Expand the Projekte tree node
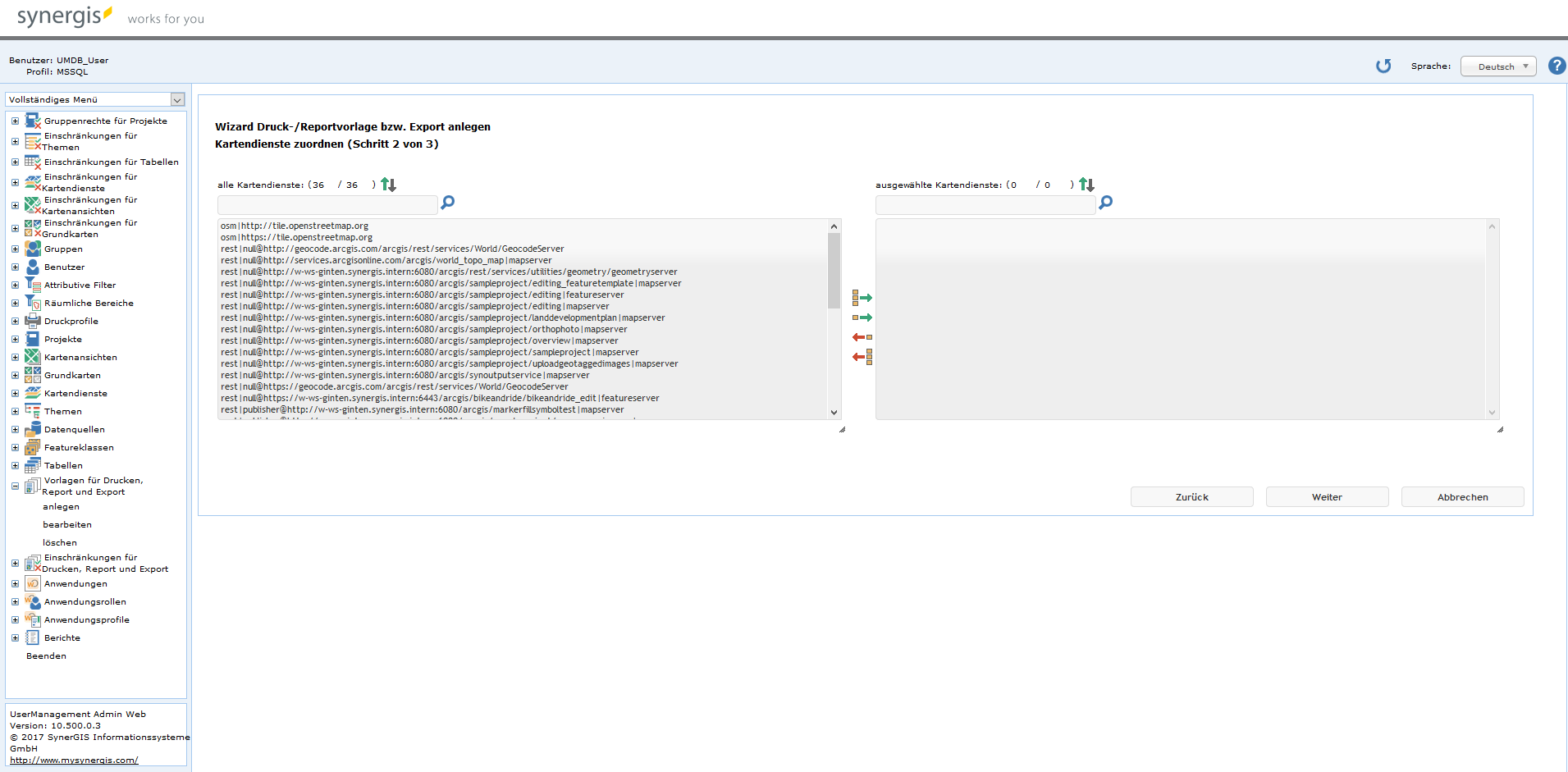Screen dimensions: 1568x772 click(15, 339)
